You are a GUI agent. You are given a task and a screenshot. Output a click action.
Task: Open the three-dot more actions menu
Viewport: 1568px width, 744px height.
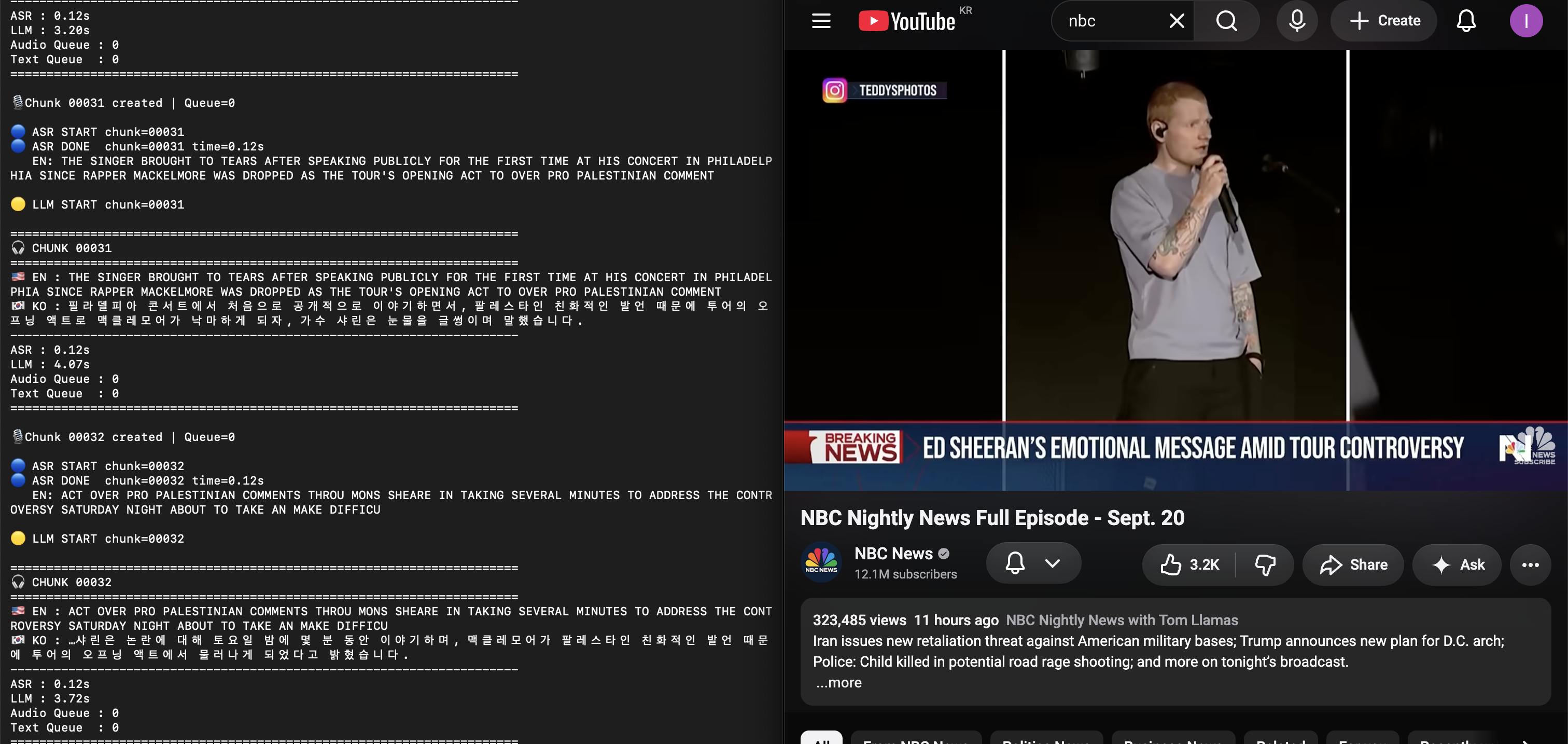tap(1530, 564)
